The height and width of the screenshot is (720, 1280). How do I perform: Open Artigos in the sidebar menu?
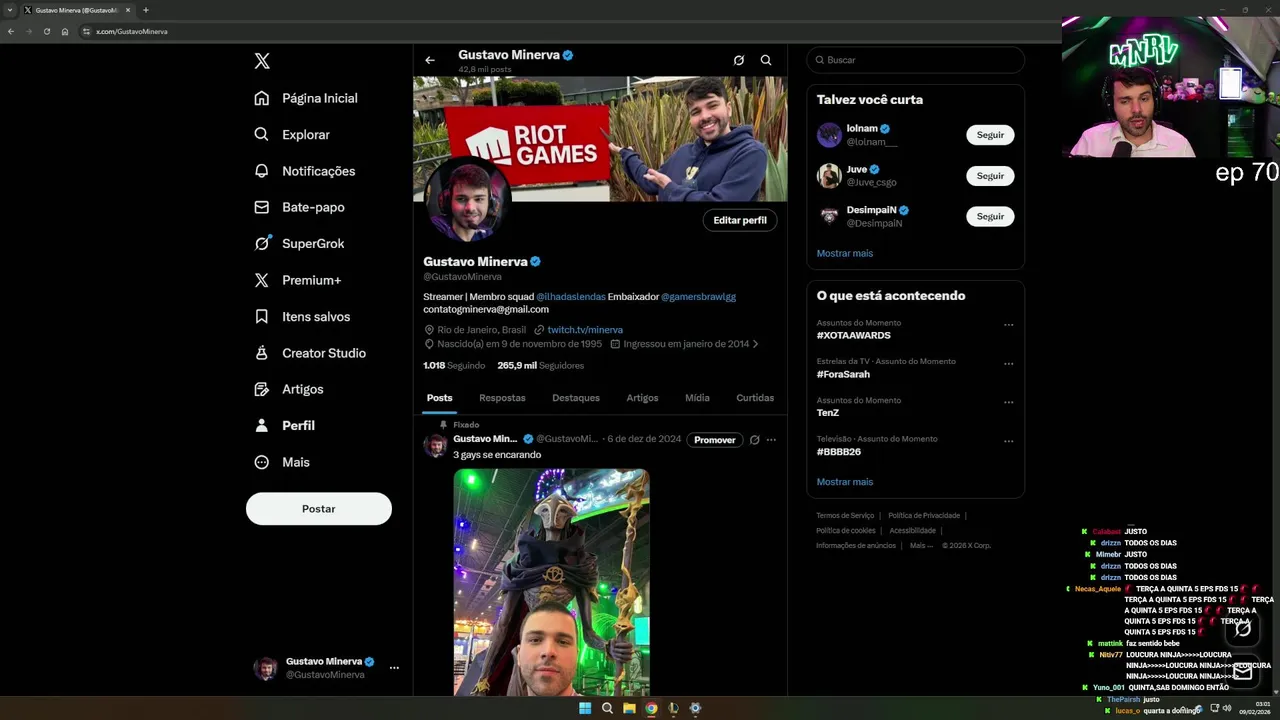pos(289,389)
